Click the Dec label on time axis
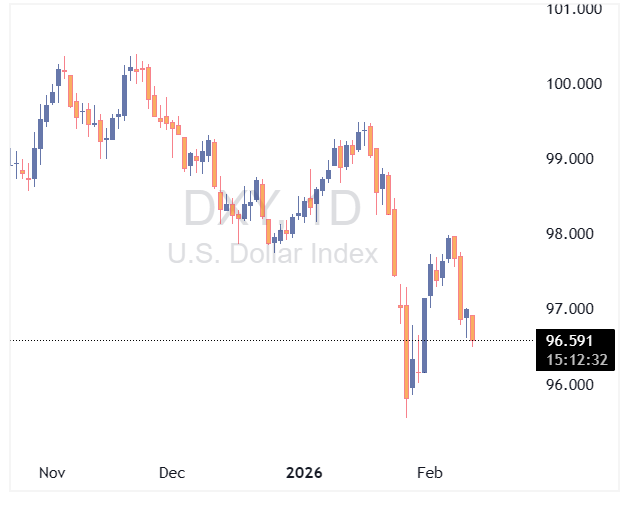629x510 pixels. 171,472
